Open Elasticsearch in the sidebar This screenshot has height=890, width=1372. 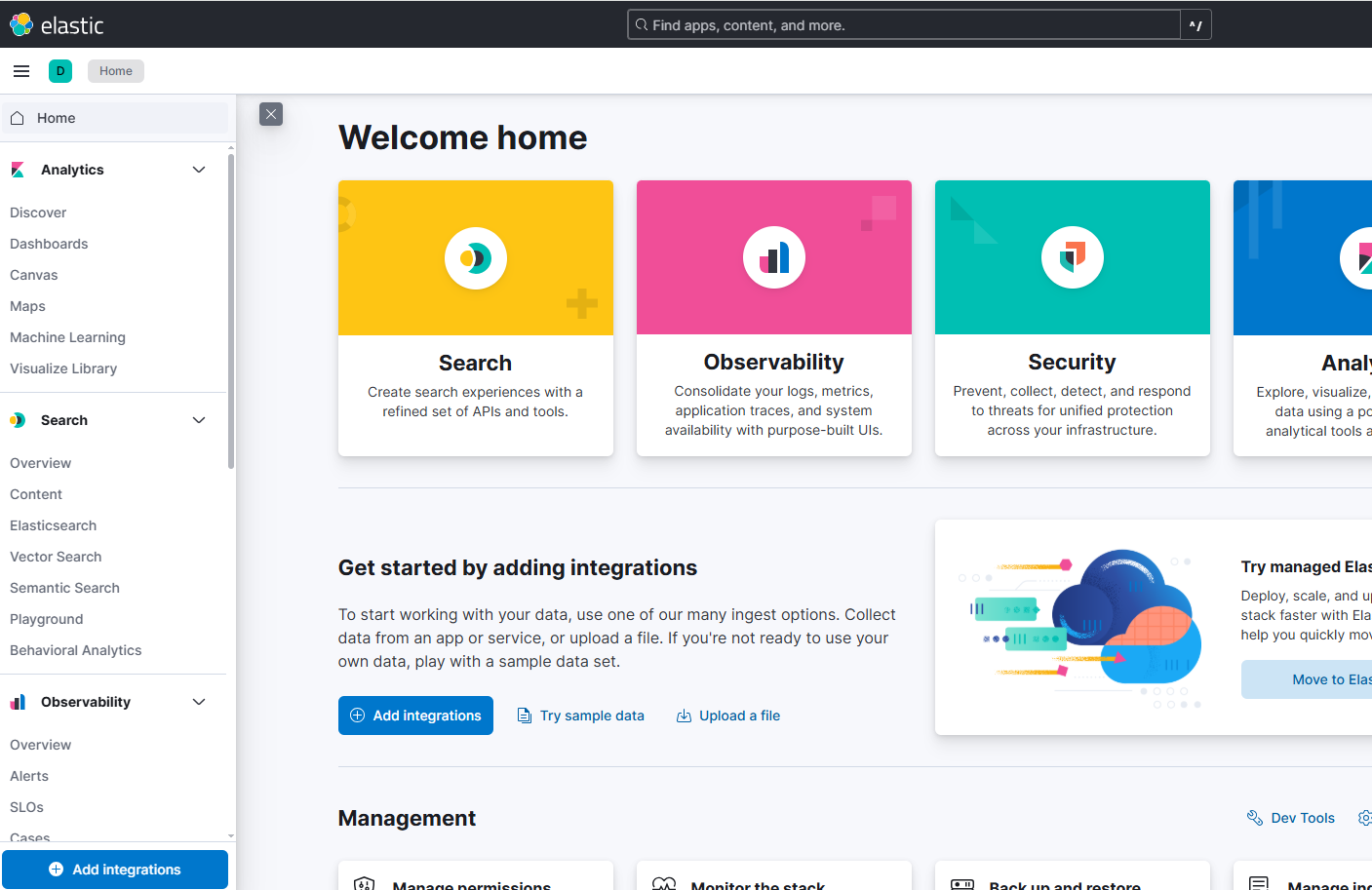[53, 525]
